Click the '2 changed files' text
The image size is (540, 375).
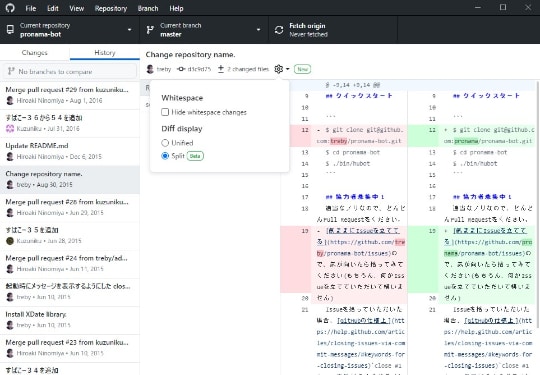point(248,69)
